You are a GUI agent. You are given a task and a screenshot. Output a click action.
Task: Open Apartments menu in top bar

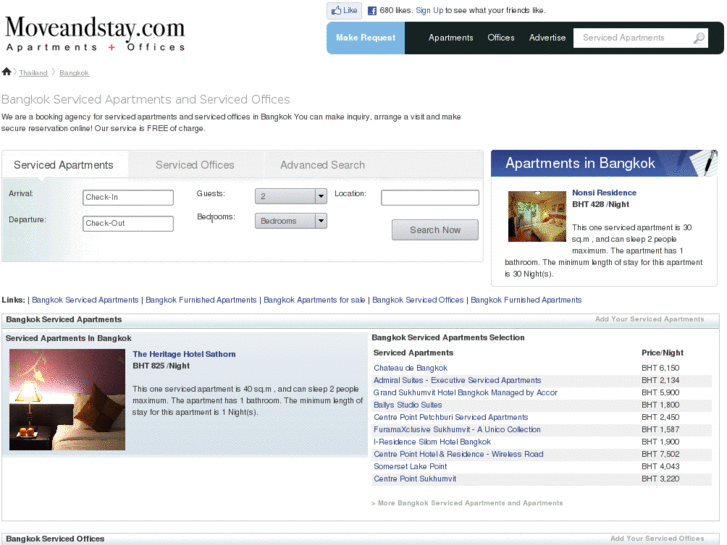451,38
